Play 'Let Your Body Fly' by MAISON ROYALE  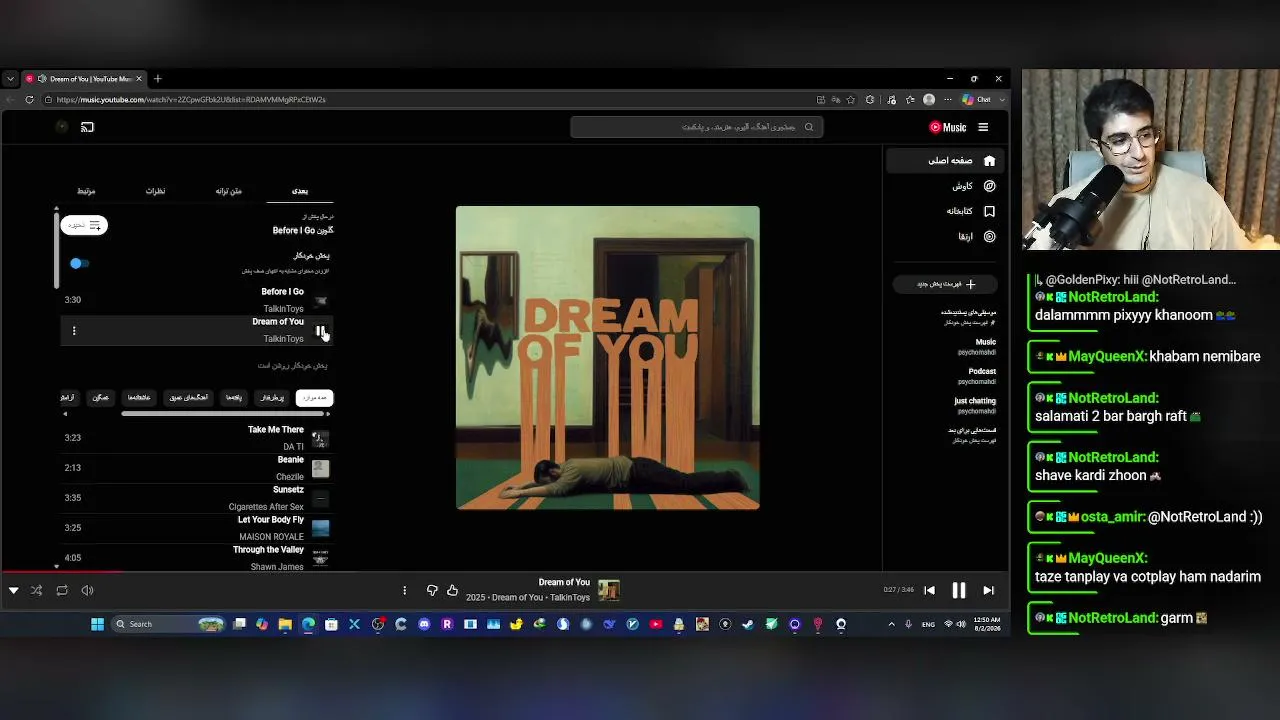coord(197,528)
